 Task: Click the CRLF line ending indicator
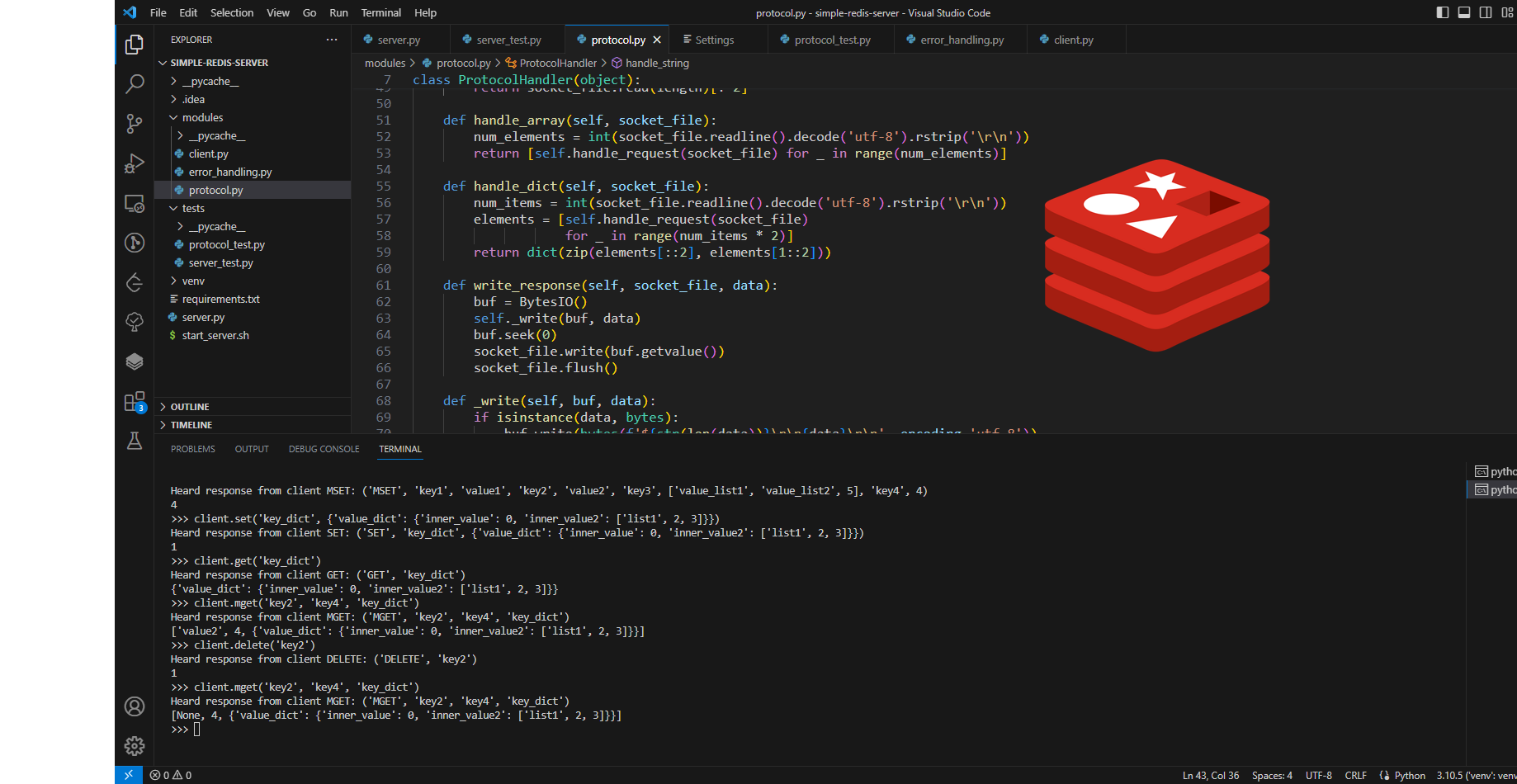point(1355,775)
